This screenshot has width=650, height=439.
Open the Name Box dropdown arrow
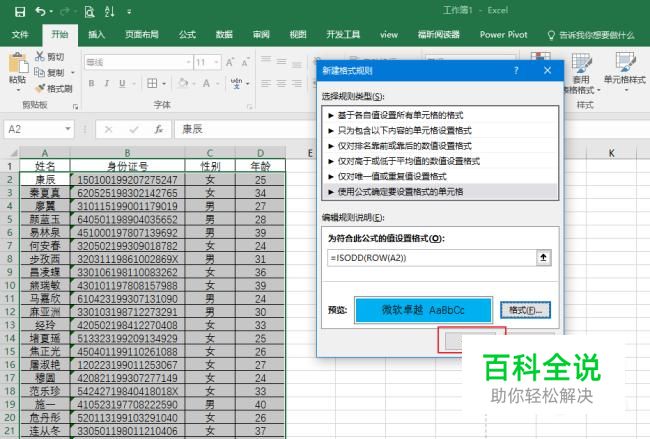click(x=68, y=129)
